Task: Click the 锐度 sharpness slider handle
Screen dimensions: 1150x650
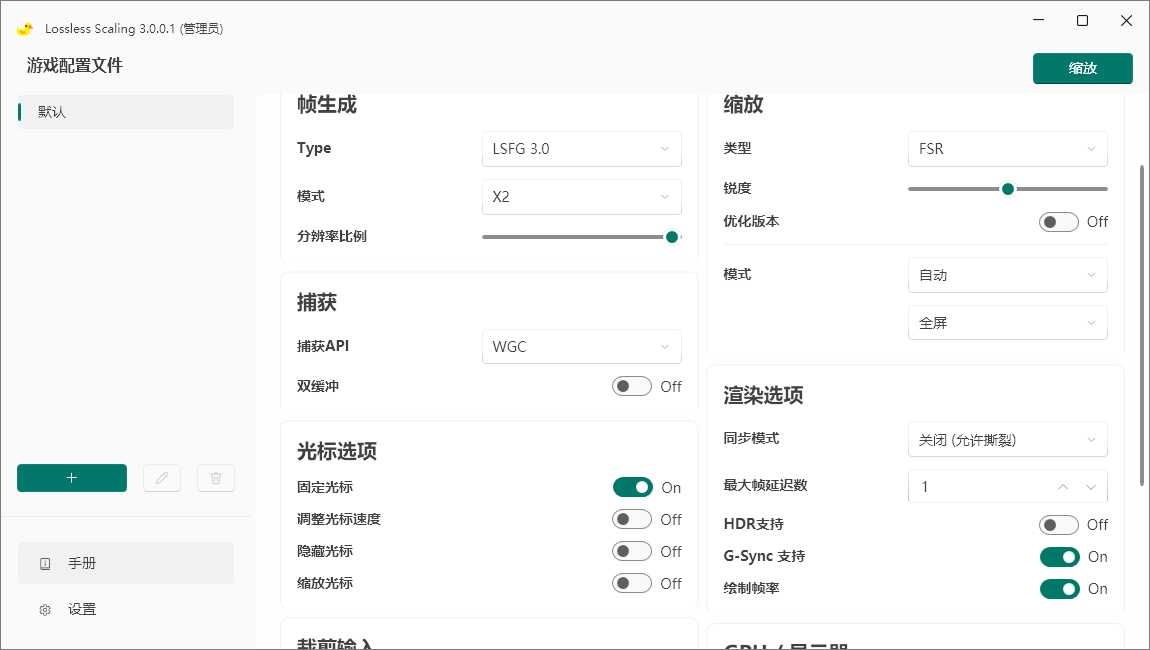Action: pyautogui.click(x=1008, y=189)
